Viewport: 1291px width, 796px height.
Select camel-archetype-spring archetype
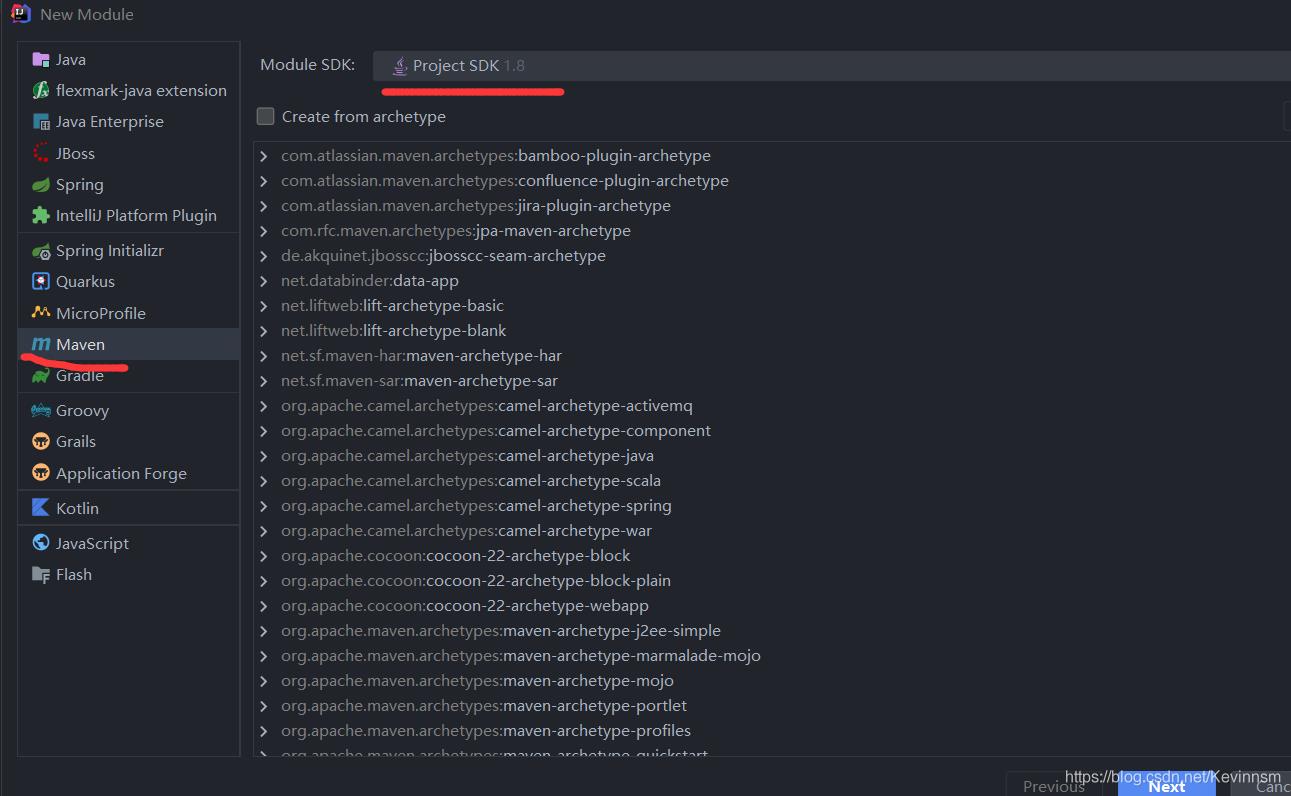[x=476, y=506]
